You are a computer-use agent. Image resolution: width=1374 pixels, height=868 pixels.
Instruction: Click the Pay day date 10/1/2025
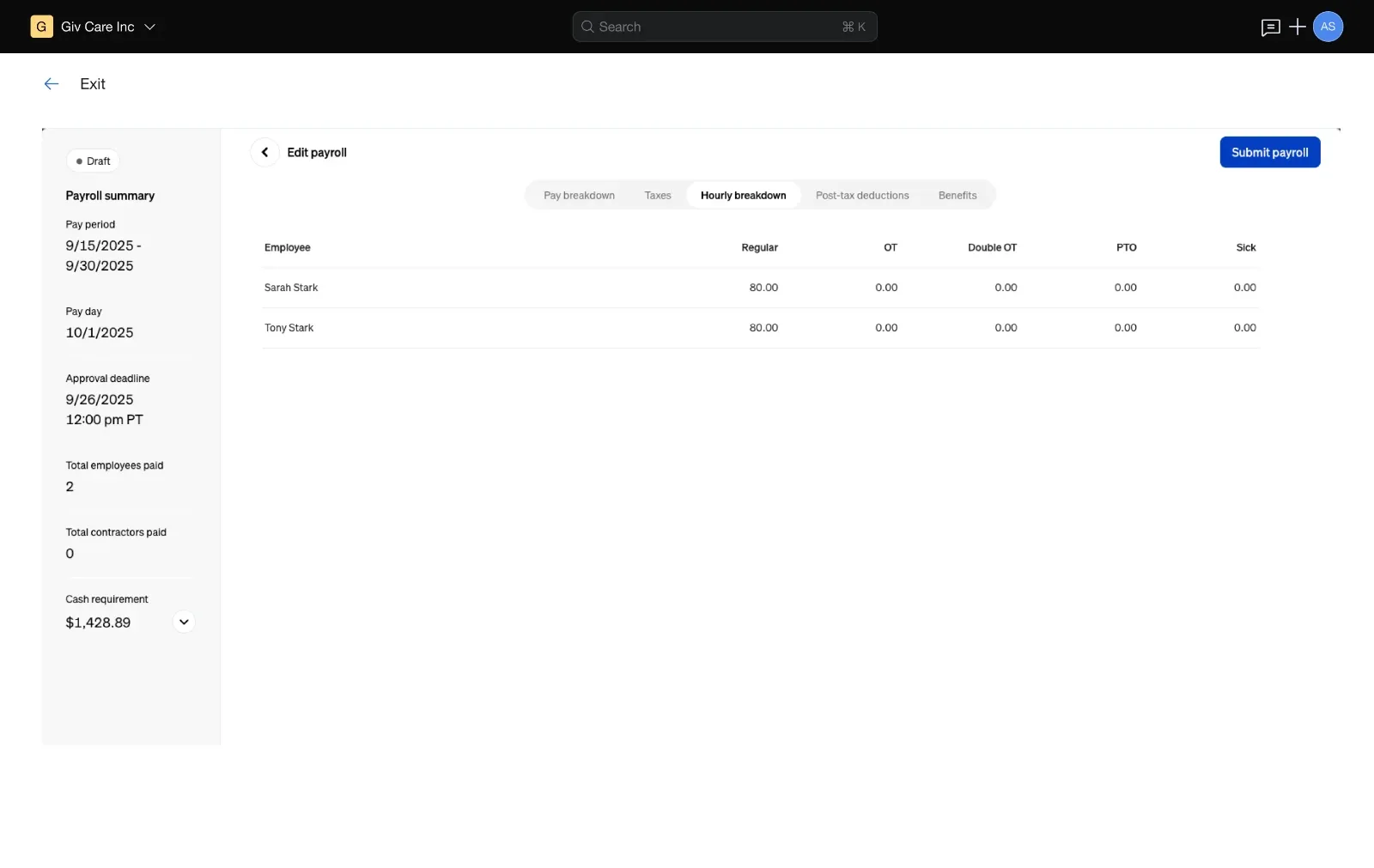click(x=100, y=332)
